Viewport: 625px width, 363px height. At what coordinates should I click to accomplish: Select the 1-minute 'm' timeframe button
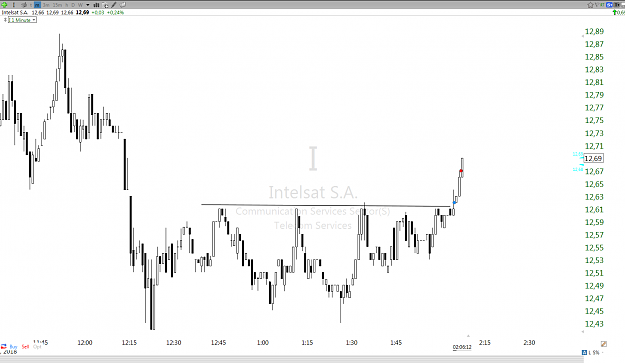(x=37, y=5)
